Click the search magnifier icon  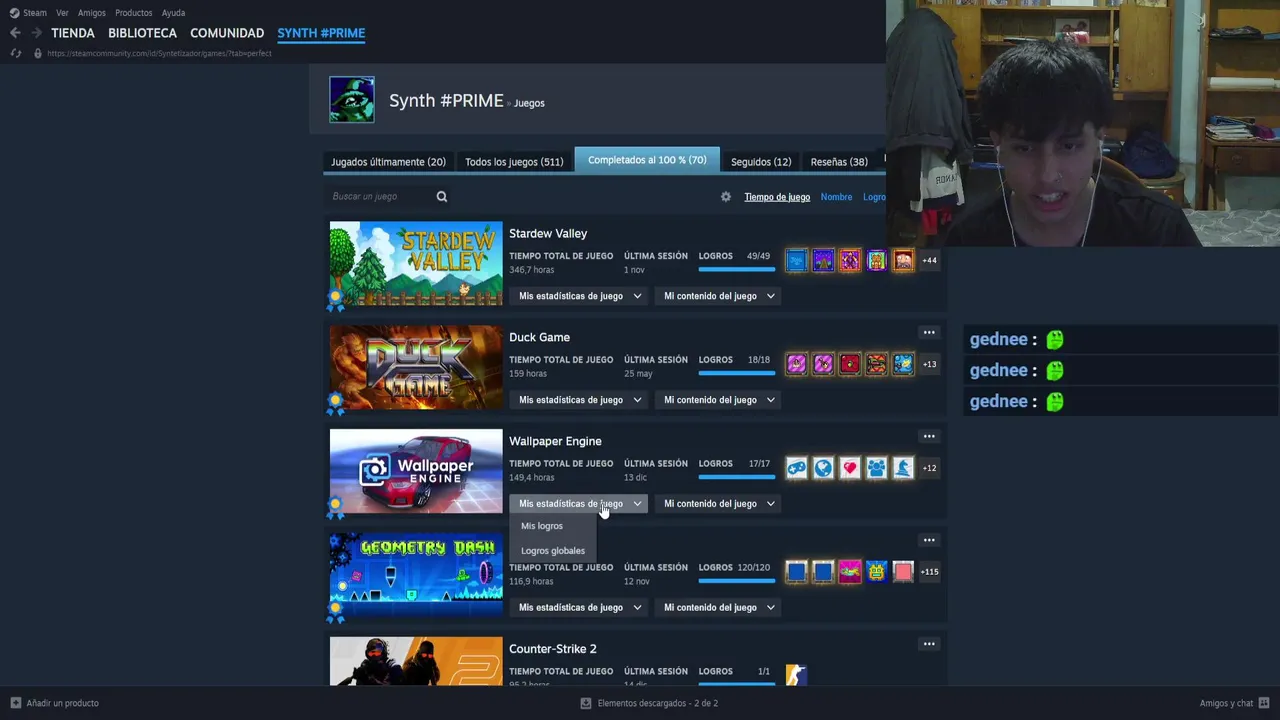click(441, 197)
